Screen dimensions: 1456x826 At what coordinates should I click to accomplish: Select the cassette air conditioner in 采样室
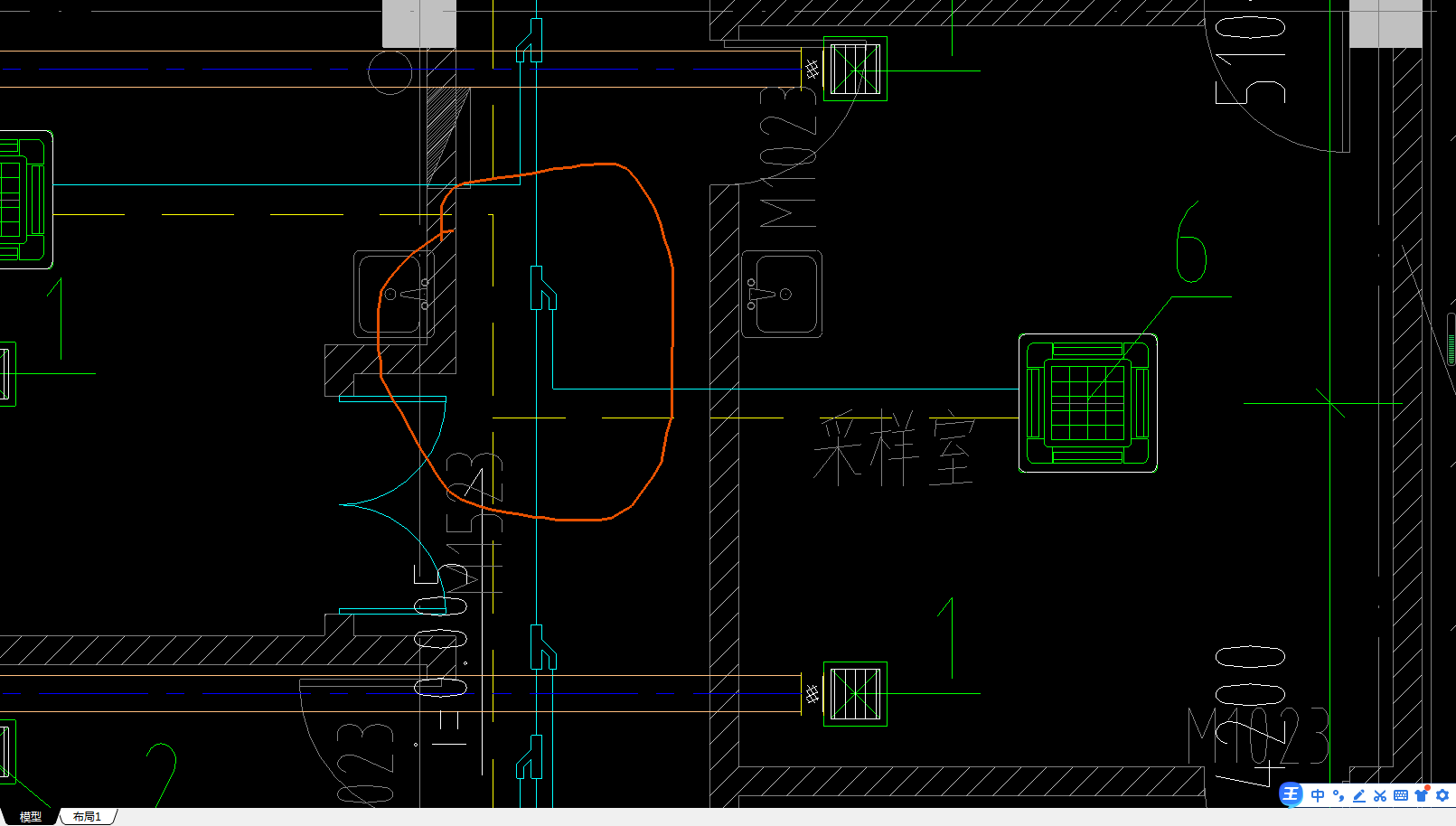click(1088, 403)
